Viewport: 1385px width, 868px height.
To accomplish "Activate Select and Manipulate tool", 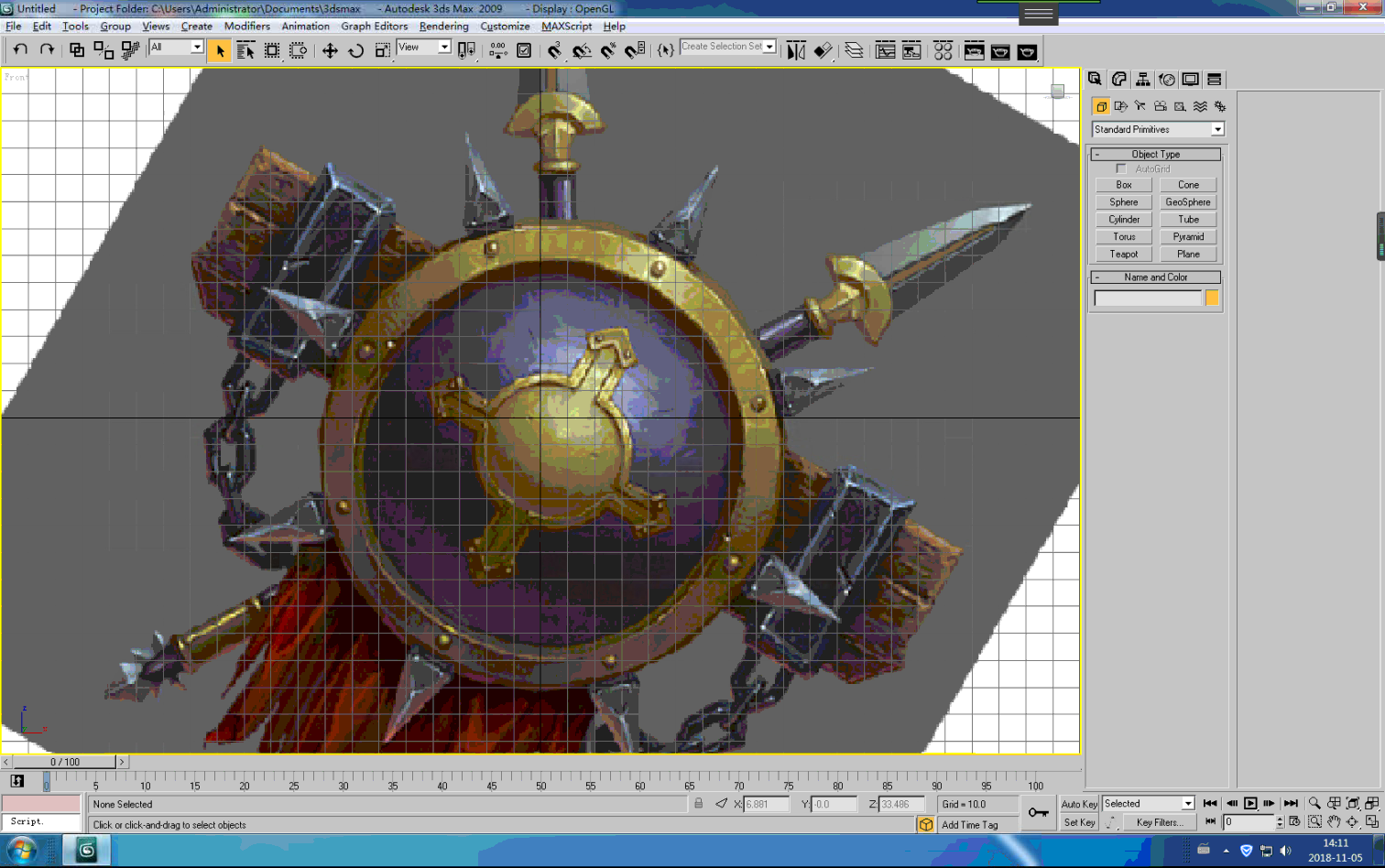I will 498,50.
